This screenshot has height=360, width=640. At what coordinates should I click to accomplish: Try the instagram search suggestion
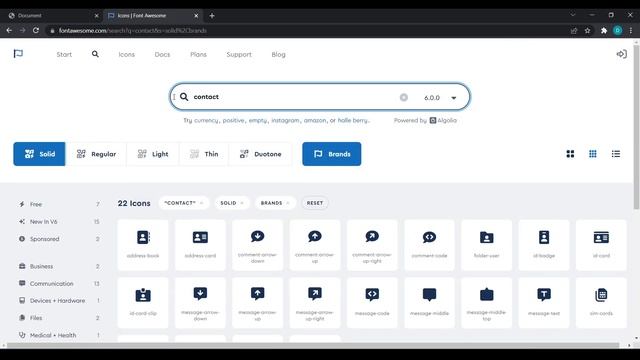coord(285,120)
